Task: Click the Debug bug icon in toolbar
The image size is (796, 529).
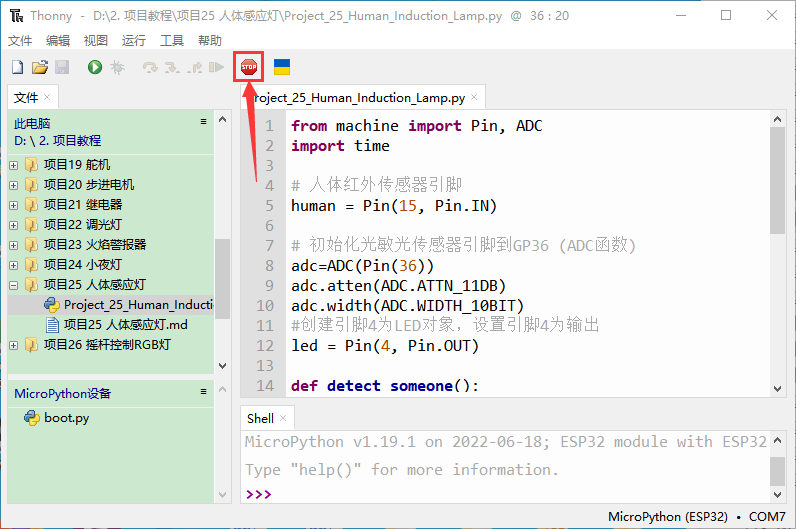Action: pos(117,67)
